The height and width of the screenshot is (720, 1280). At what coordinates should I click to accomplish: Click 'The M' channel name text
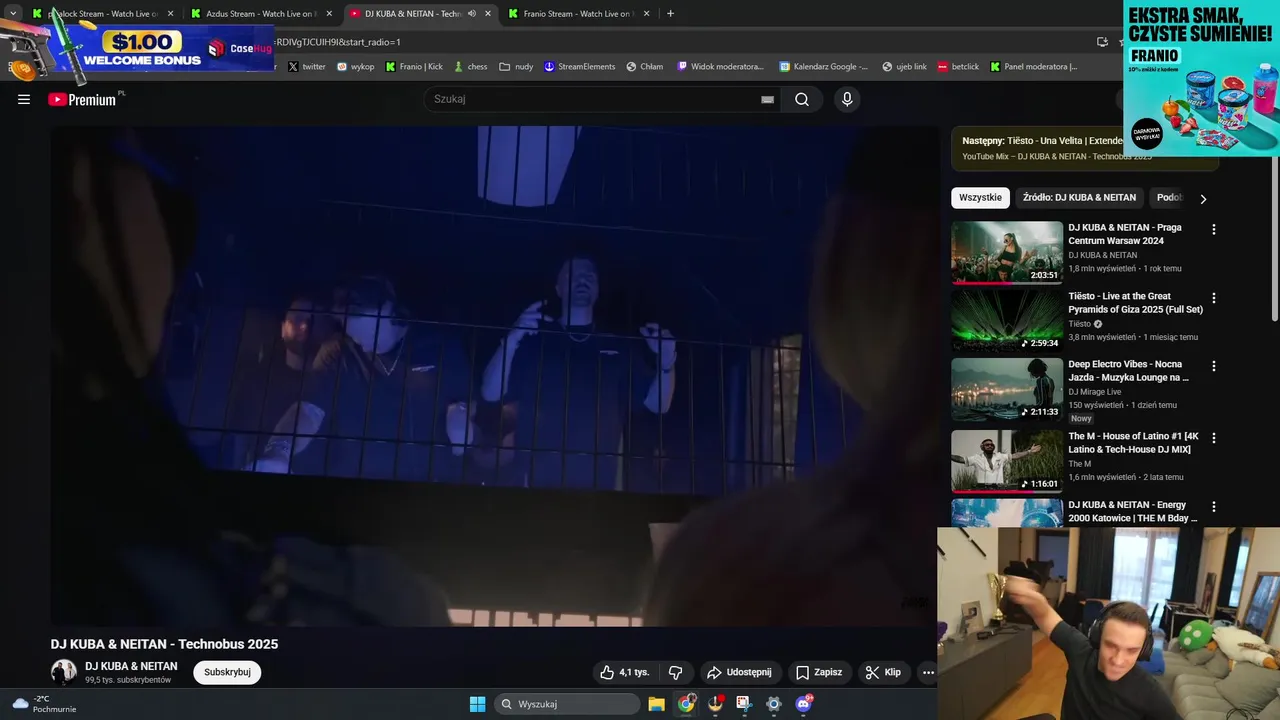(x=1079, y=464)
